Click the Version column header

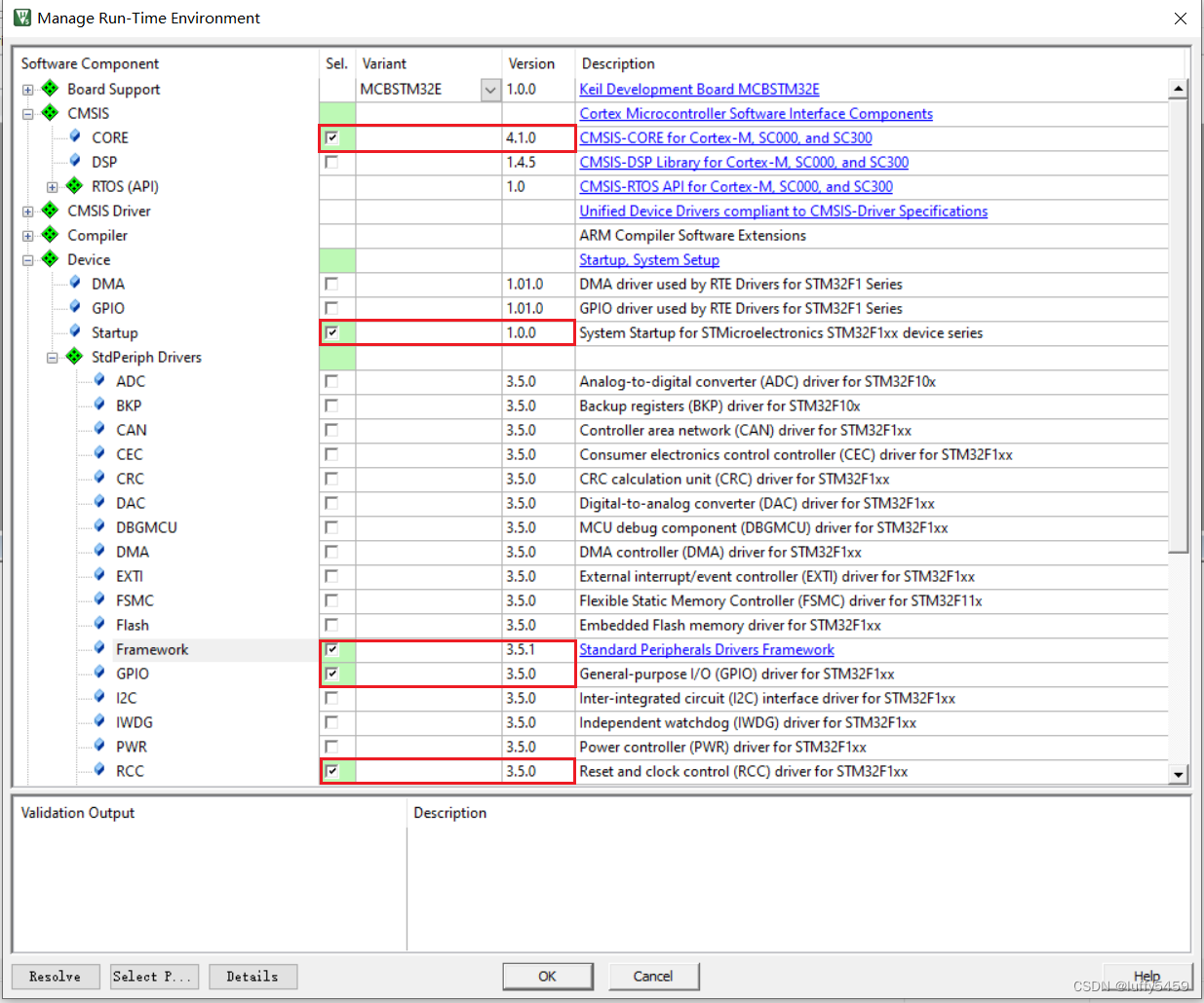point(531,63)
